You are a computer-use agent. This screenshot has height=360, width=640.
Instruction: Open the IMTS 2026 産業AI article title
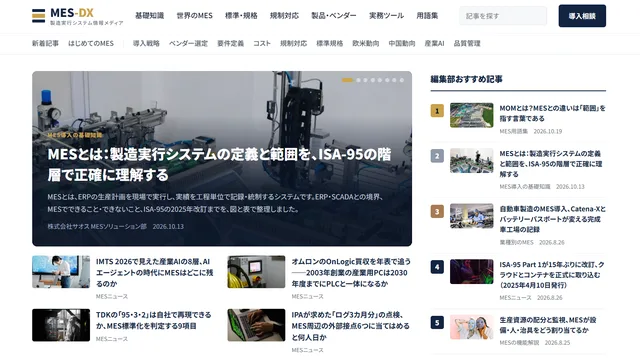coord(155,272)
